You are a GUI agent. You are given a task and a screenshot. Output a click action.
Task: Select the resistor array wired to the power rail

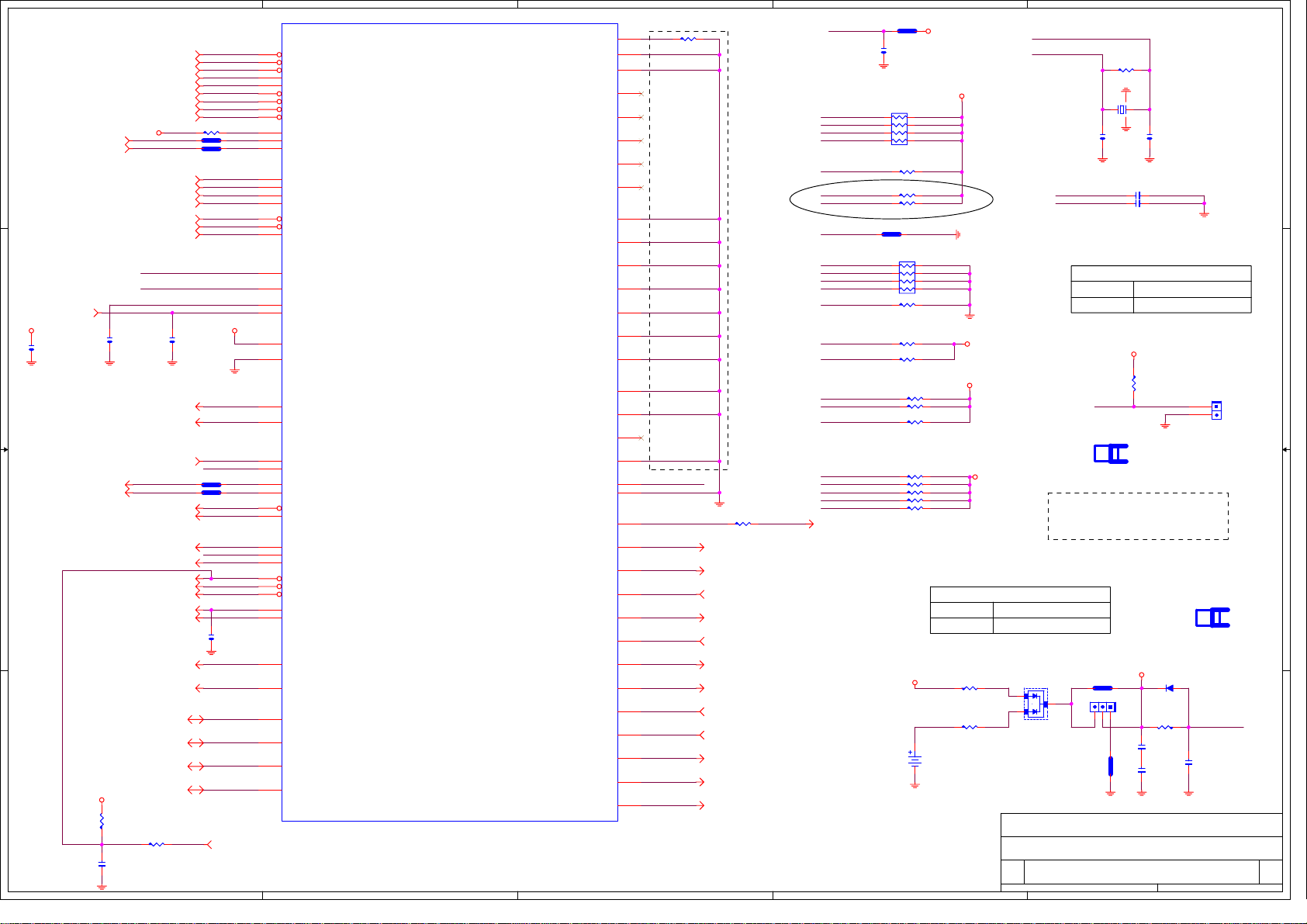pyautogui.click(x=899, y=129)
